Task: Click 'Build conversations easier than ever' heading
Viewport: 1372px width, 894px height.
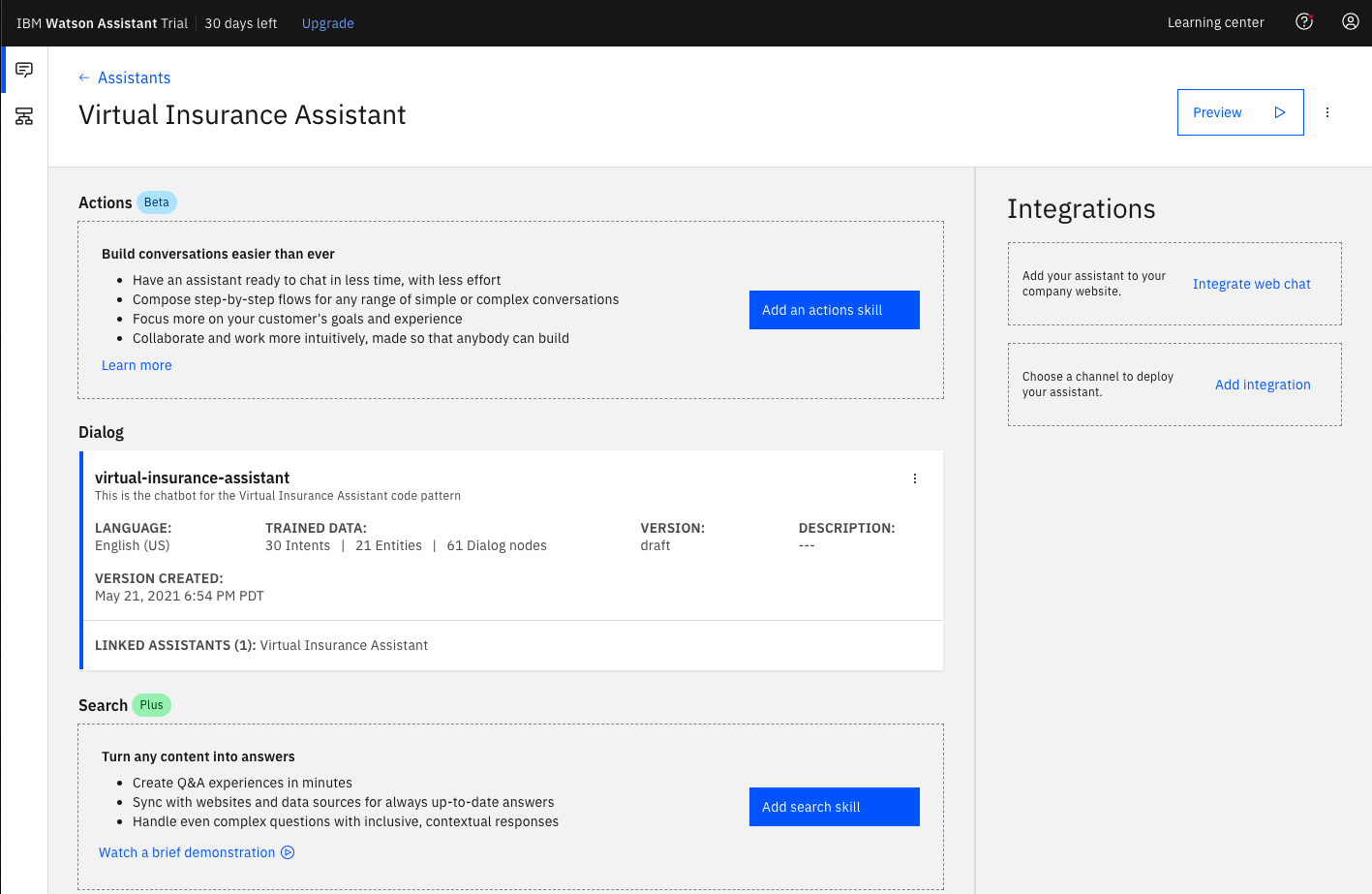Action: (x=218, y=254)
